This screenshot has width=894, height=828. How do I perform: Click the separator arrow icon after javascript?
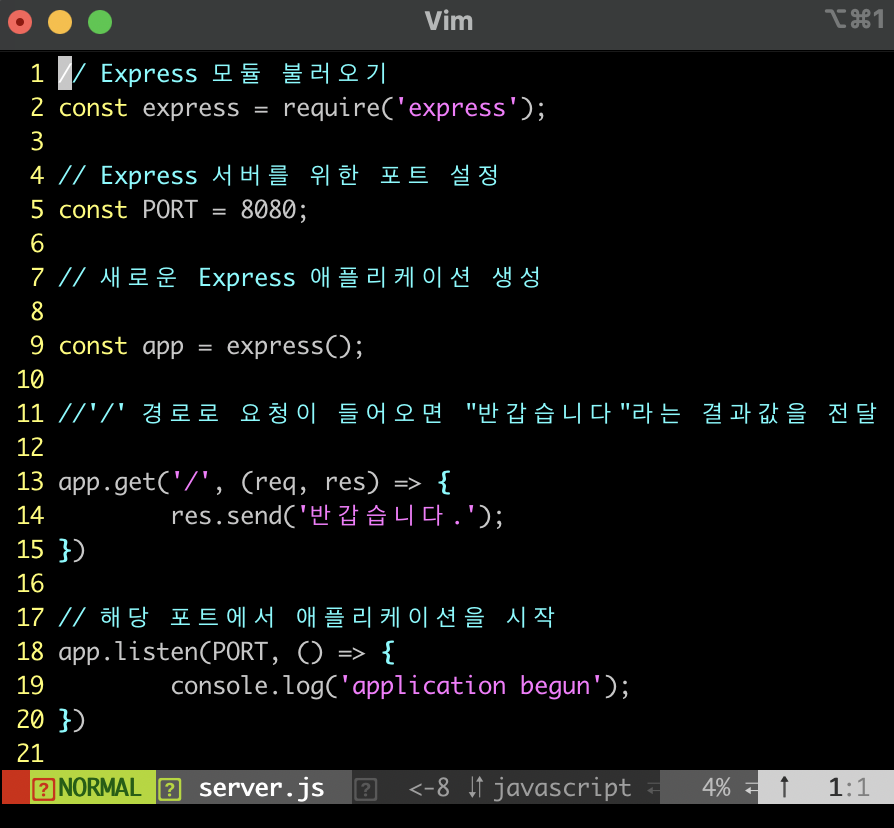tap(654, 788)
